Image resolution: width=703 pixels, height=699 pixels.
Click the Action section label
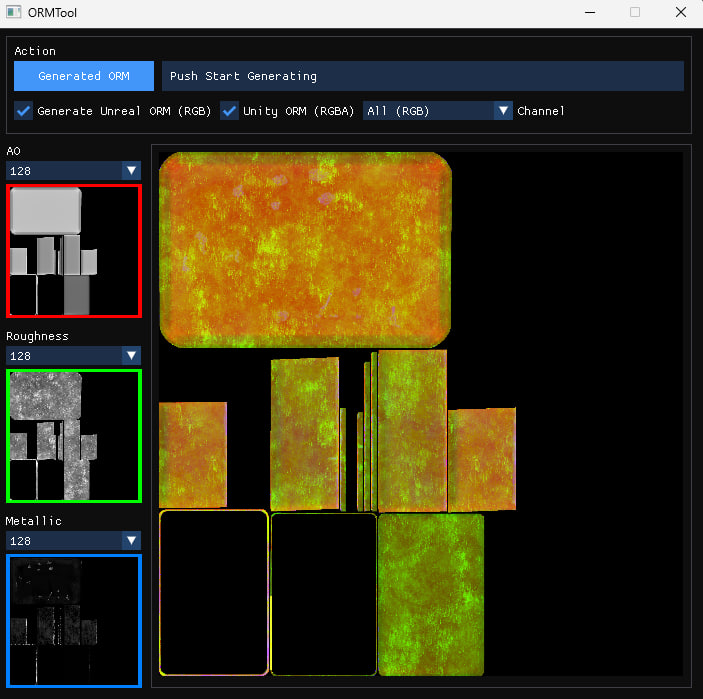35,51
